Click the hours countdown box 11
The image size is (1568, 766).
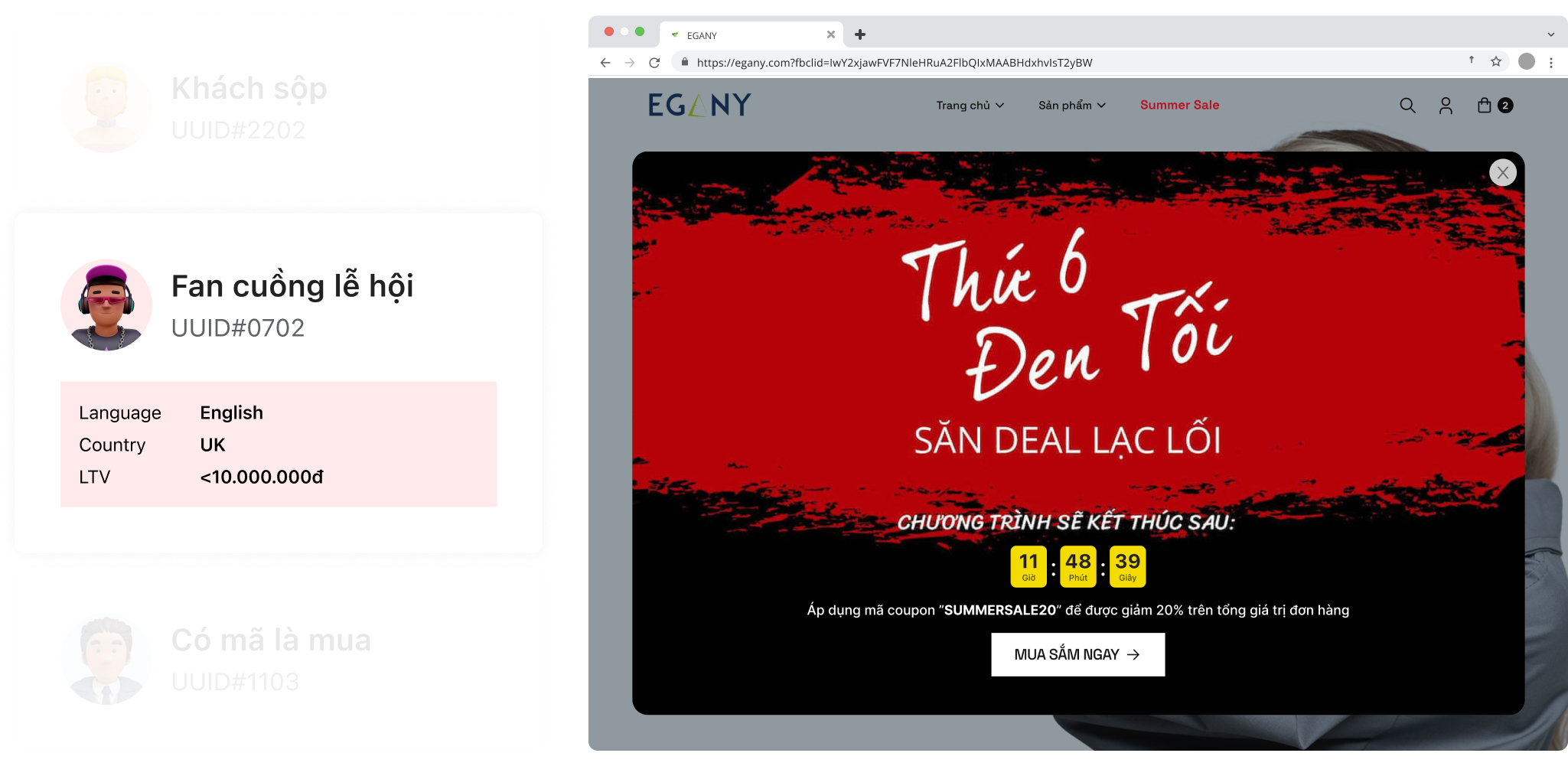pos(1028,566)
